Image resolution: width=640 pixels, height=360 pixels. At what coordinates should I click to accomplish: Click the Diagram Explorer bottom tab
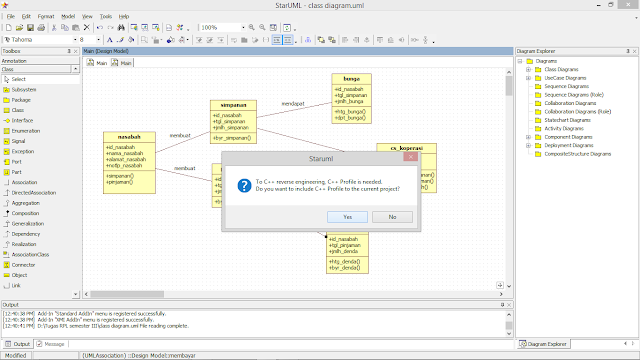[543, 344]
